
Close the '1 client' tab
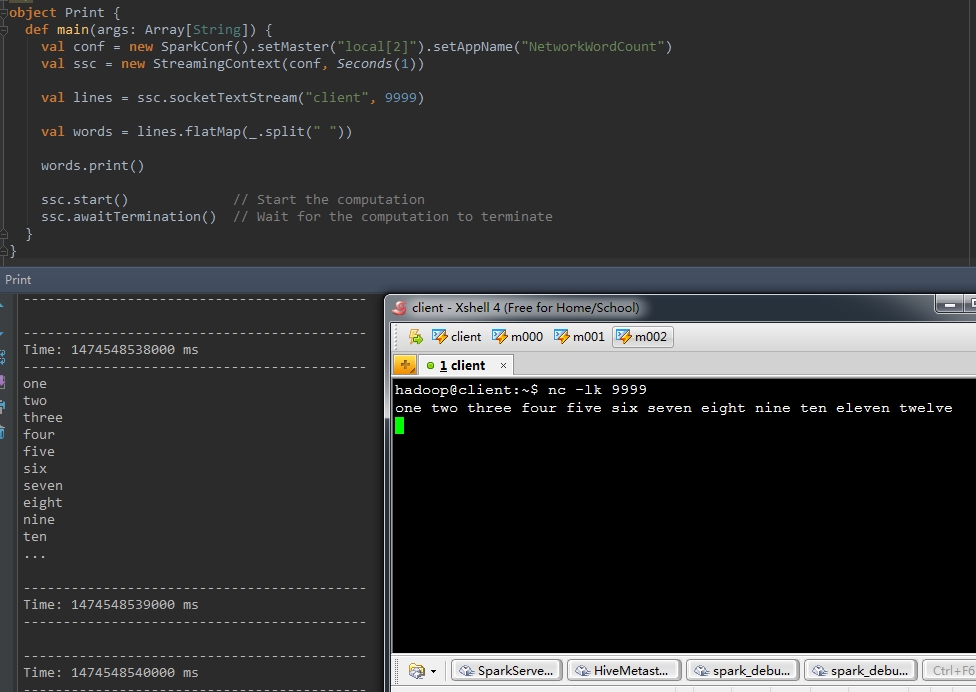(x=503, y=365)
